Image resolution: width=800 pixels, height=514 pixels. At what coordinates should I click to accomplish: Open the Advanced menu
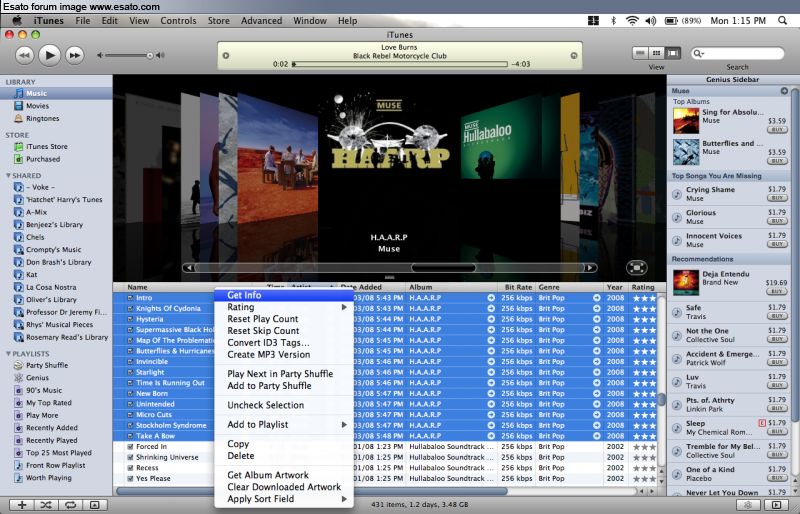[x=261, y=20]
